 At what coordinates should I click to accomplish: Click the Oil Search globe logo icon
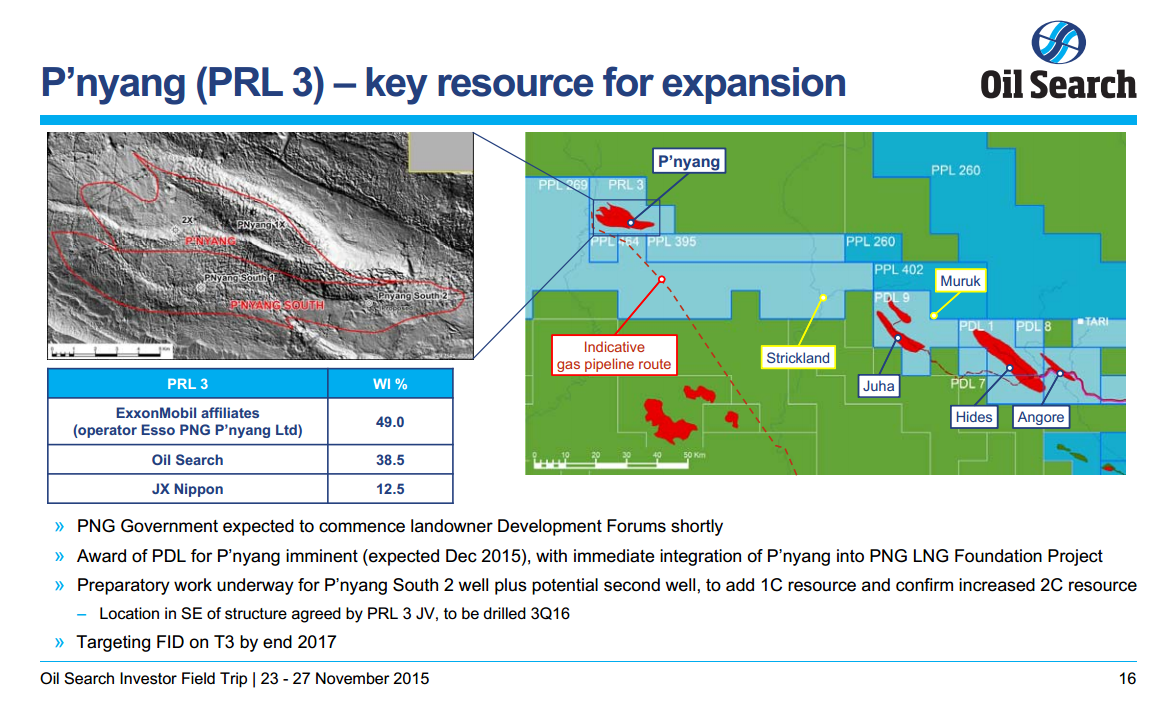[x=1058, y=42]
